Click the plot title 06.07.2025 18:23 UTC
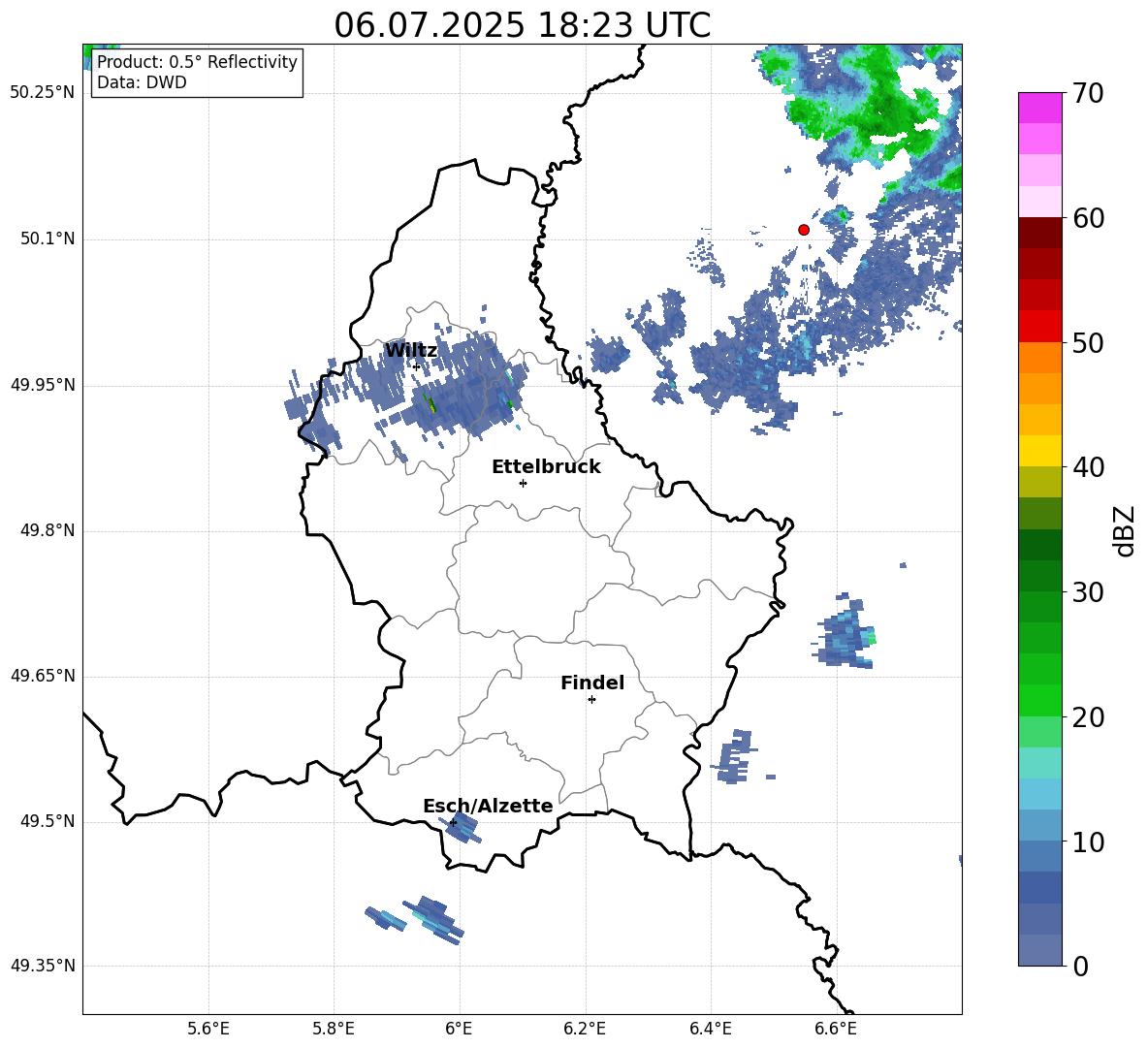Viewport: 1148px width, 1048px height. point(522,25)
